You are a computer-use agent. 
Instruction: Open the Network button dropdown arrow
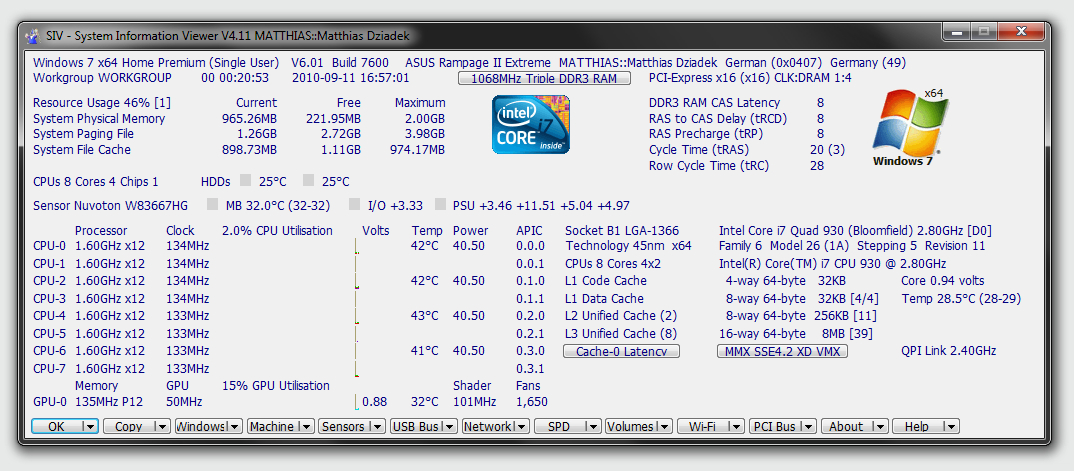pos(521,427)
